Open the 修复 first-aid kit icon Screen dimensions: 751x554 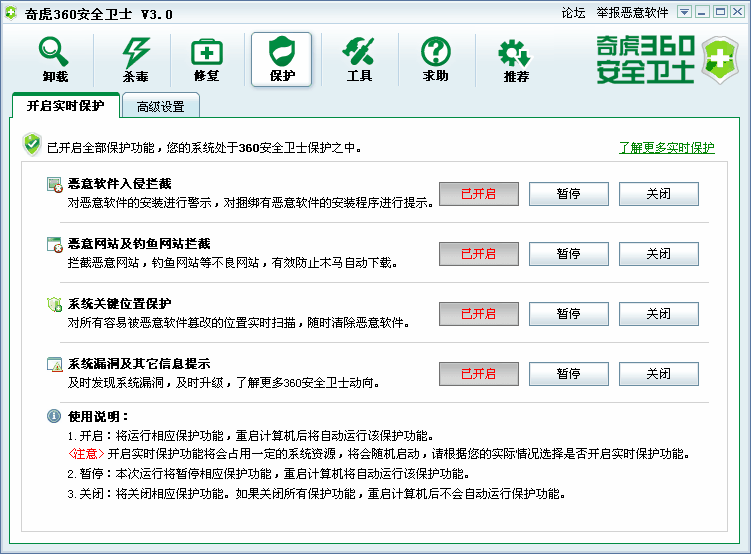pos(207,59)
